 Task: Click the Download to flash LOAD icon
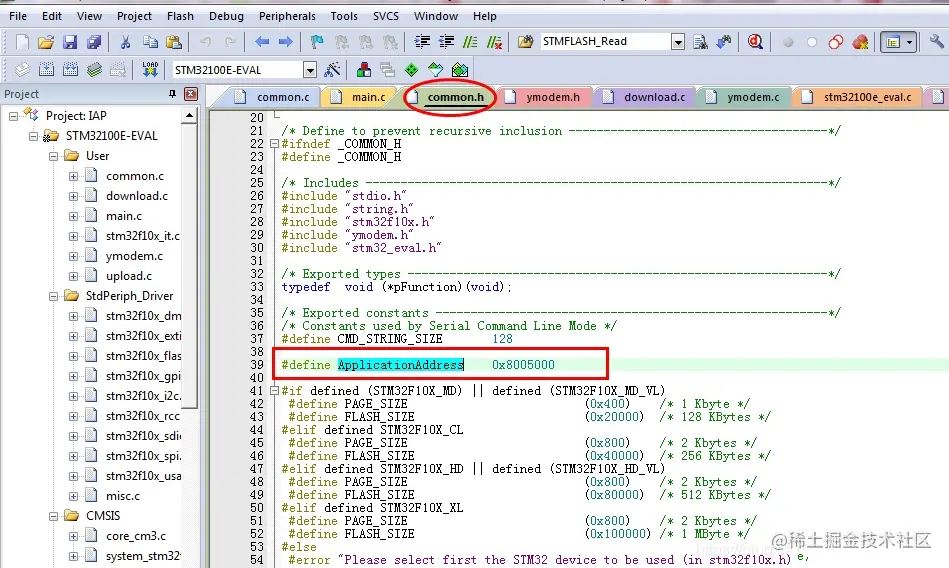(150, 70)
